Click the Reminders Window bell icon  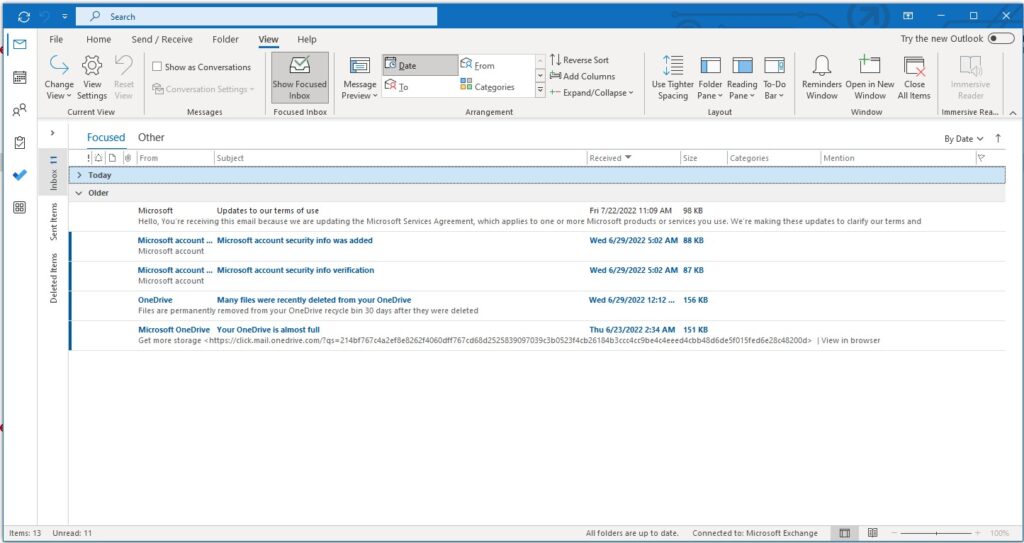tap(821, 66)
